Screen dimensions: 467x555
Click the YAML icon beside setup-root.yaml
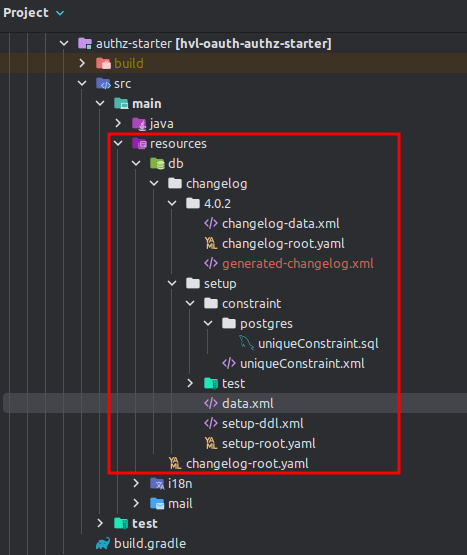(211, 443)
